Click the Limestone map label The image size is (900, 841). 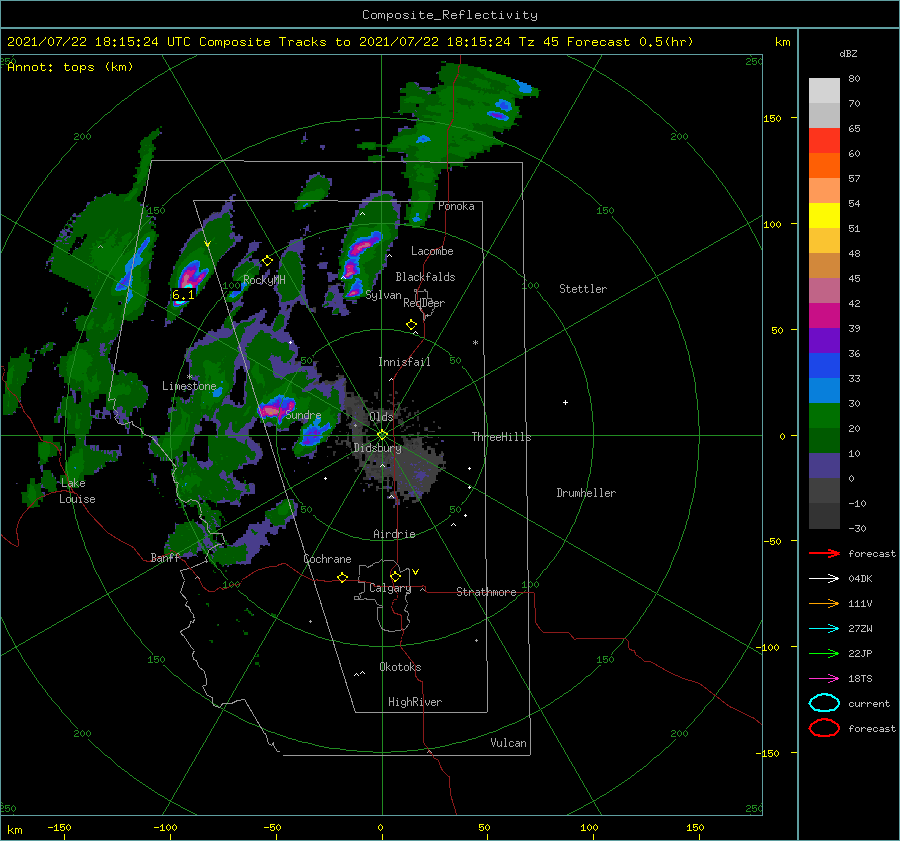pyautogui.click(x=189, y=386)
